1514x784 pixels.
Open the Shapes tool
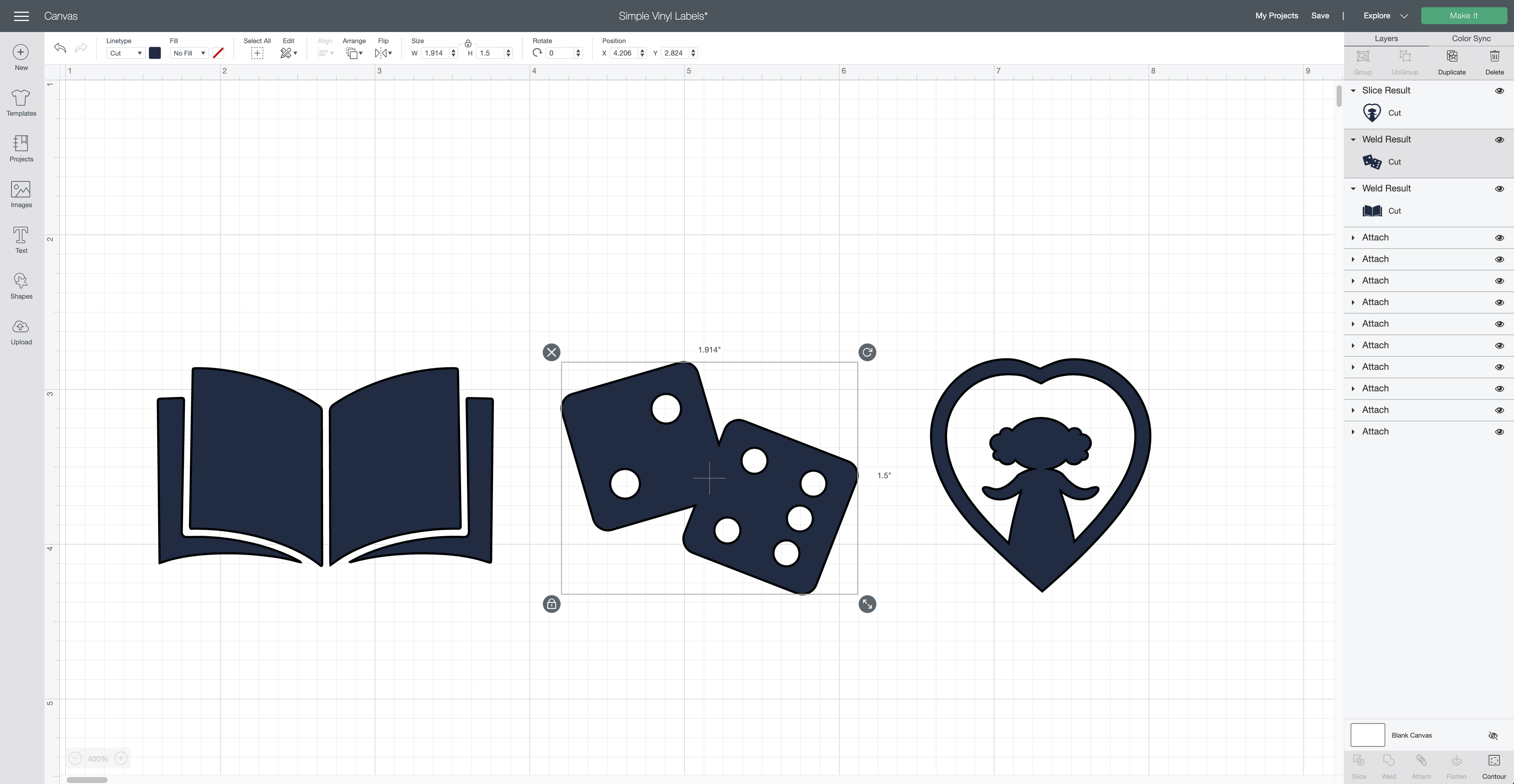coord(21,286)
